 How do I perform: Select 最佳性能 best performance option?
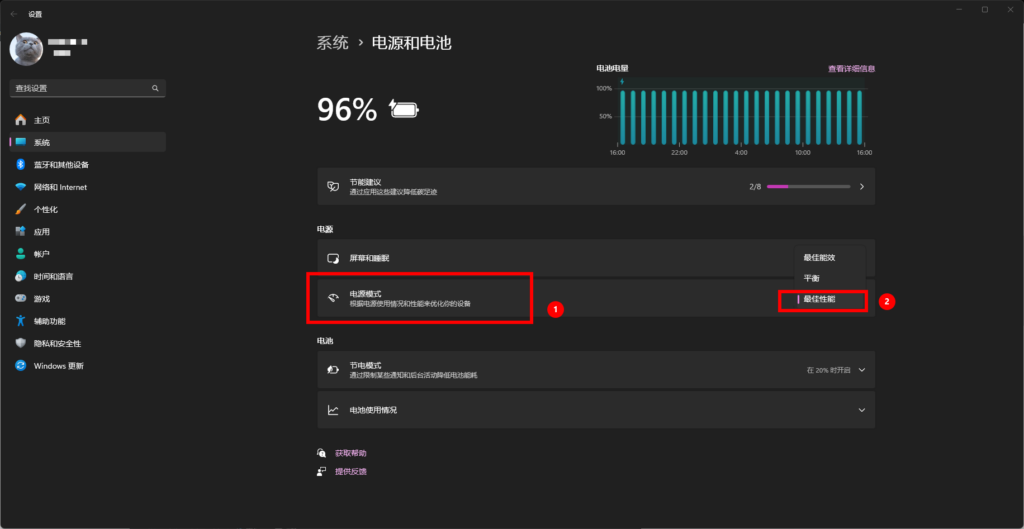[819, 299]
